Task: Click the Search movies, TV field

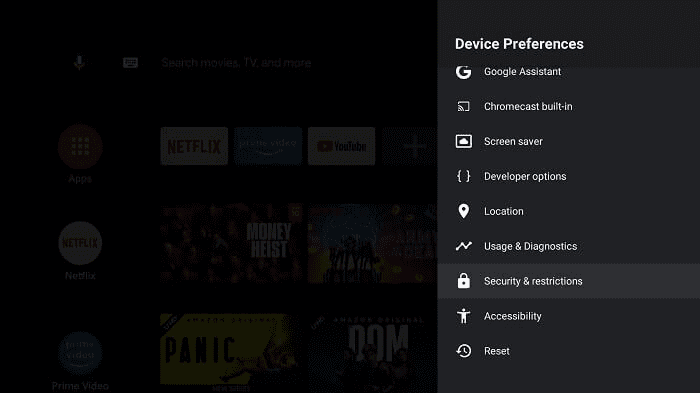Action: pos(236,63)
